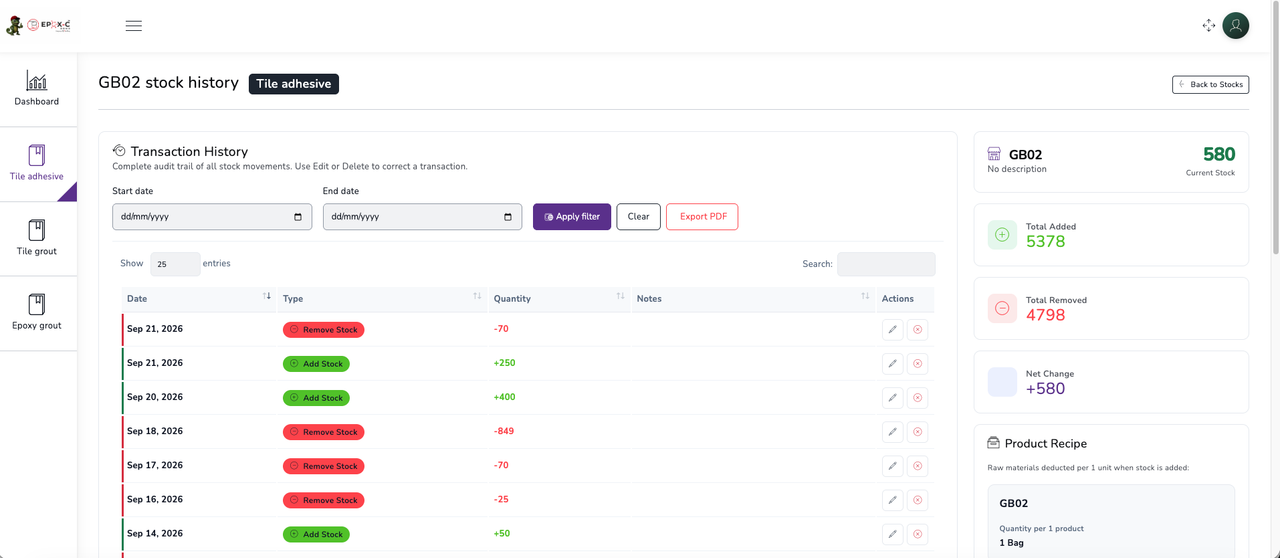Viewport: 1280px width, 558px height.
Task: Delete the Sep 21 +250 transaction
Action: (918, 364)
